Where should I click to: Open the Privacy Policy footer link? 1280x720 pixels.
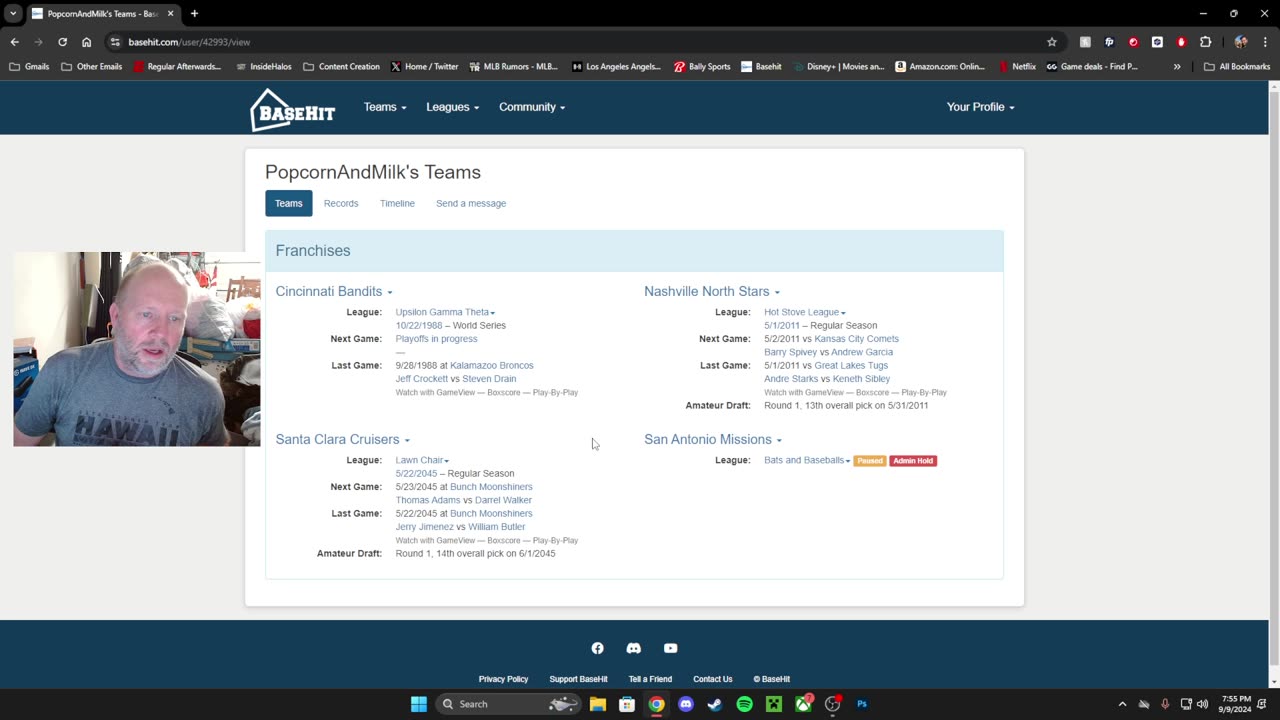(503, 679)
